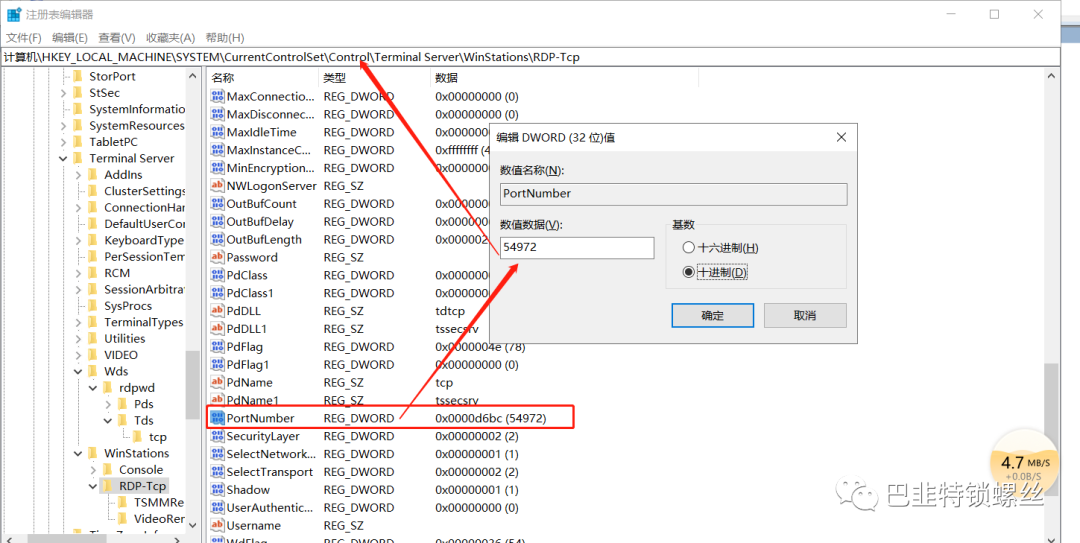Click the Registry Editor title bar icon
Image resolution: width=1080 pixels, height=543 pixels.
(x=14, y=14)
